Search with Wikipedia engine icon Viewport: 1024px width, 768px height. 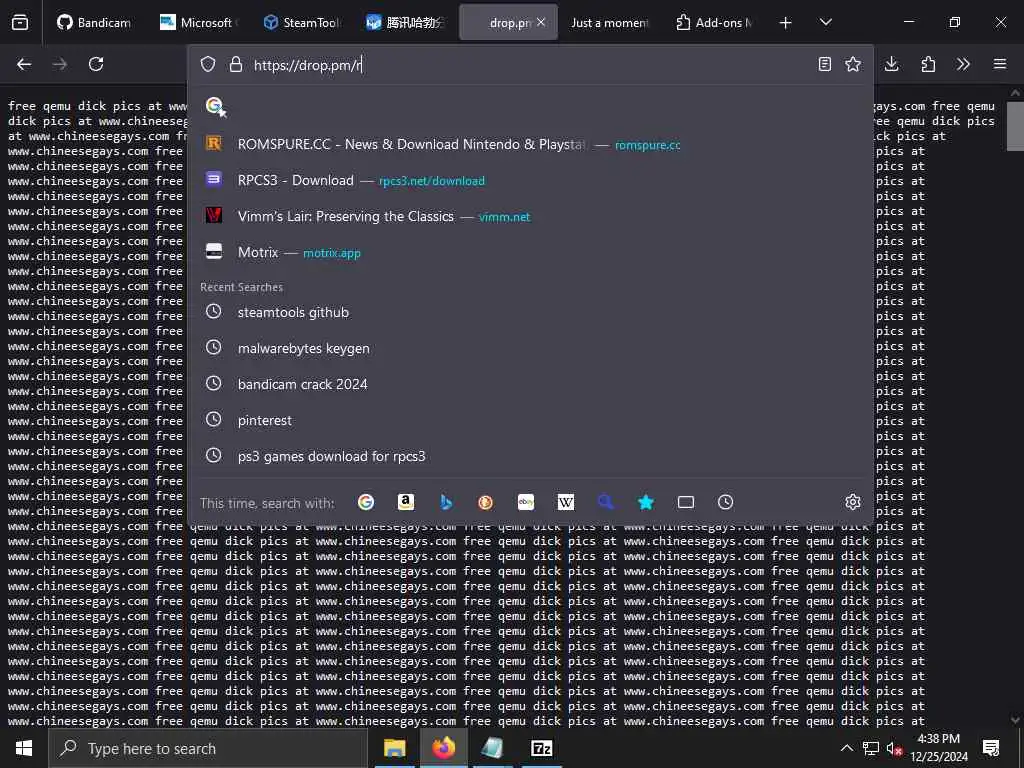(566, 502)
